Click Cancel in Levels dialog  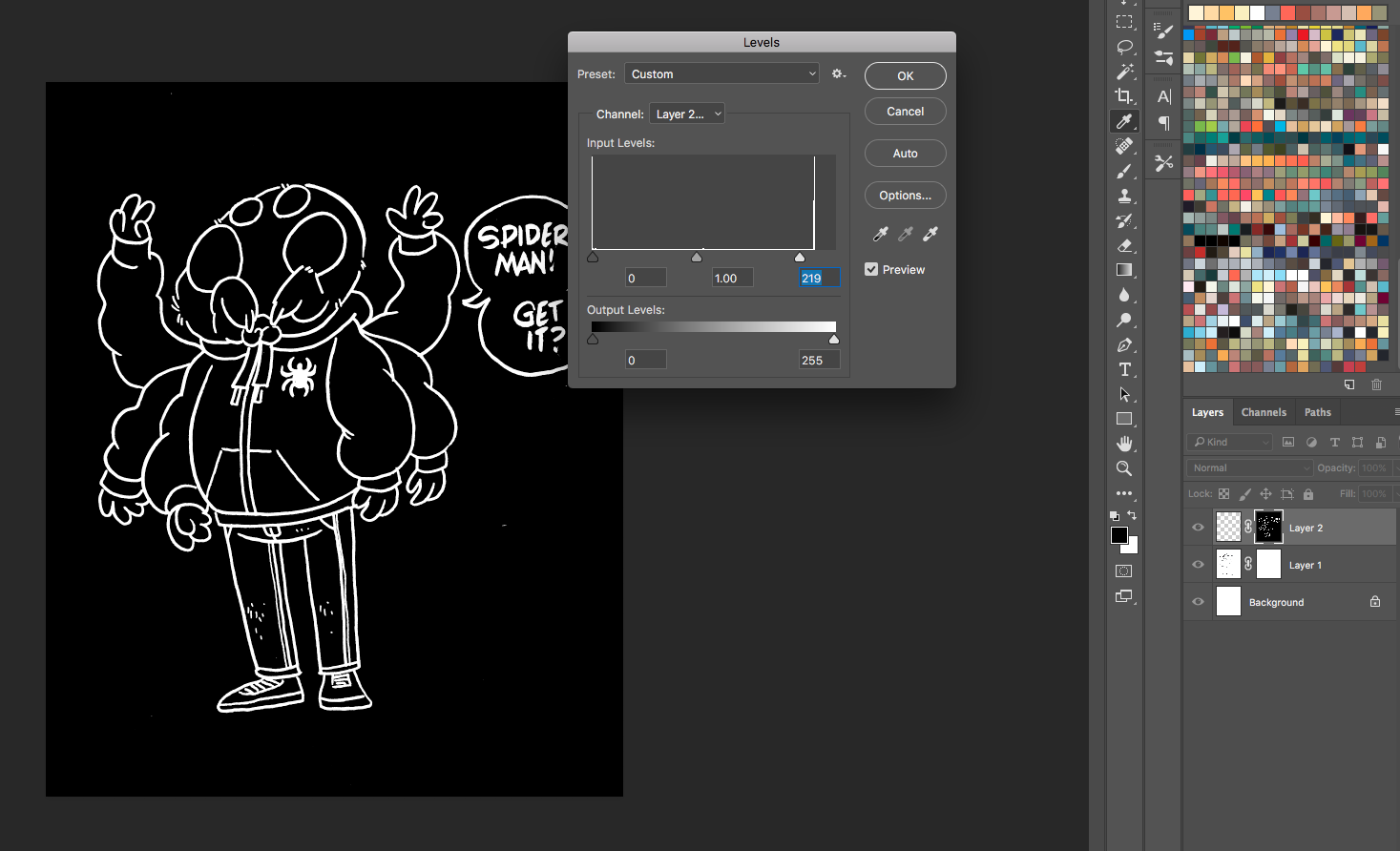point(906,112)
